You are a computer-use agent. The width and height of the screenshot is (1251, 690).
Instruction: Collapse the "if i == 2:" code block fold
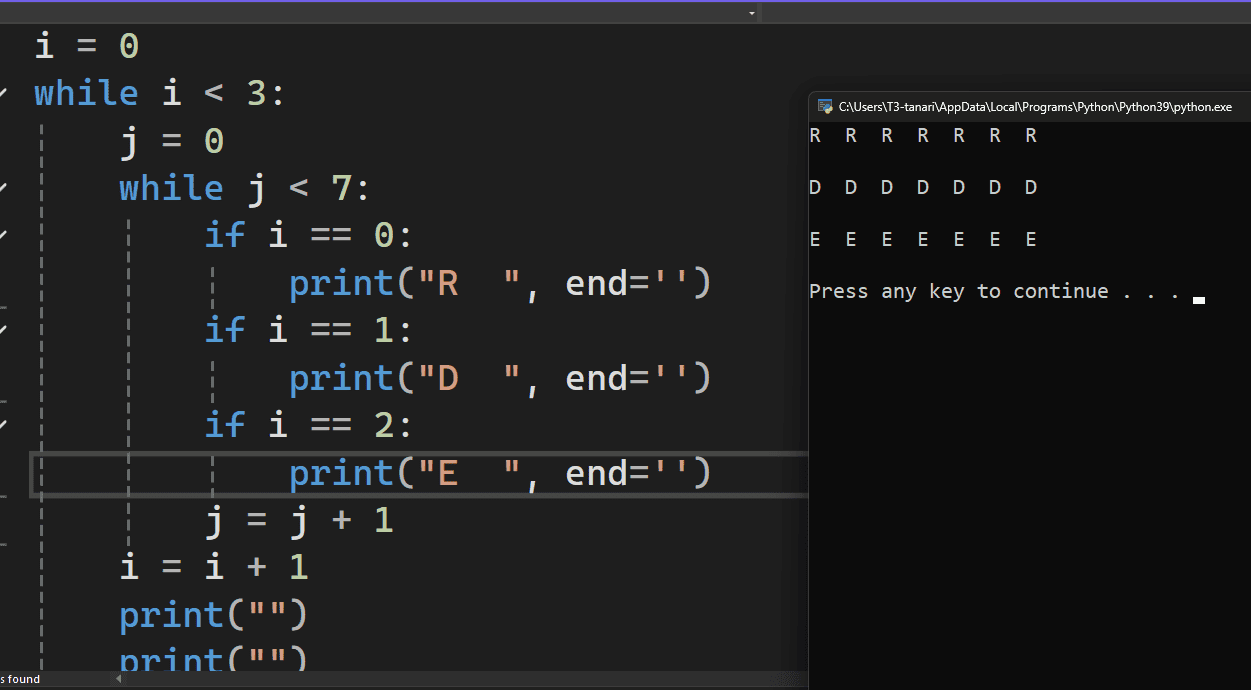click(x=4, y=424)
